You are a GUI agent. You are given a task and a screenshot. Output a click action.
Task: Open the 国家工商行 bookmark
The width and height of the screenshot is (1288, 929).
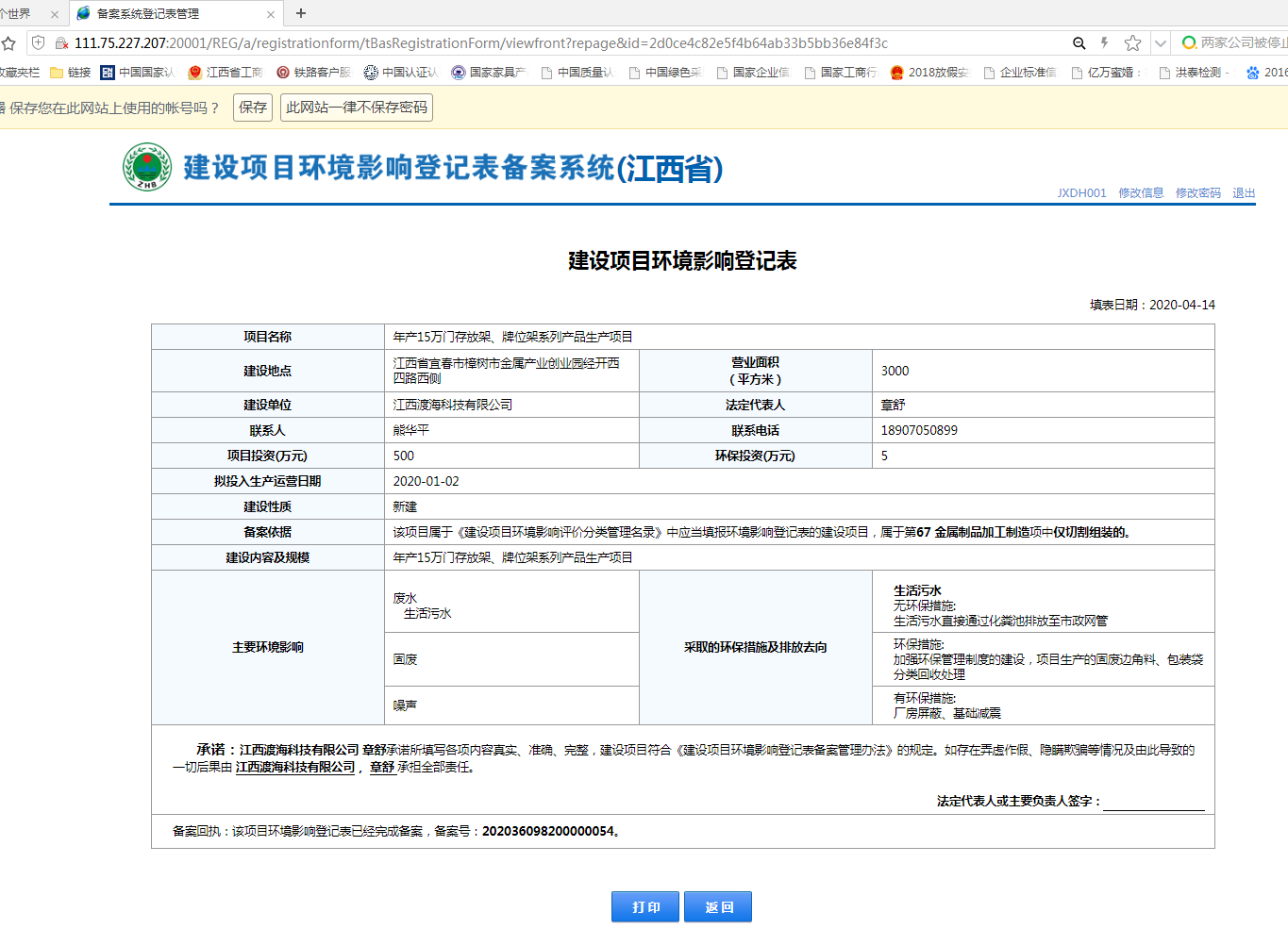coord(841,72)
